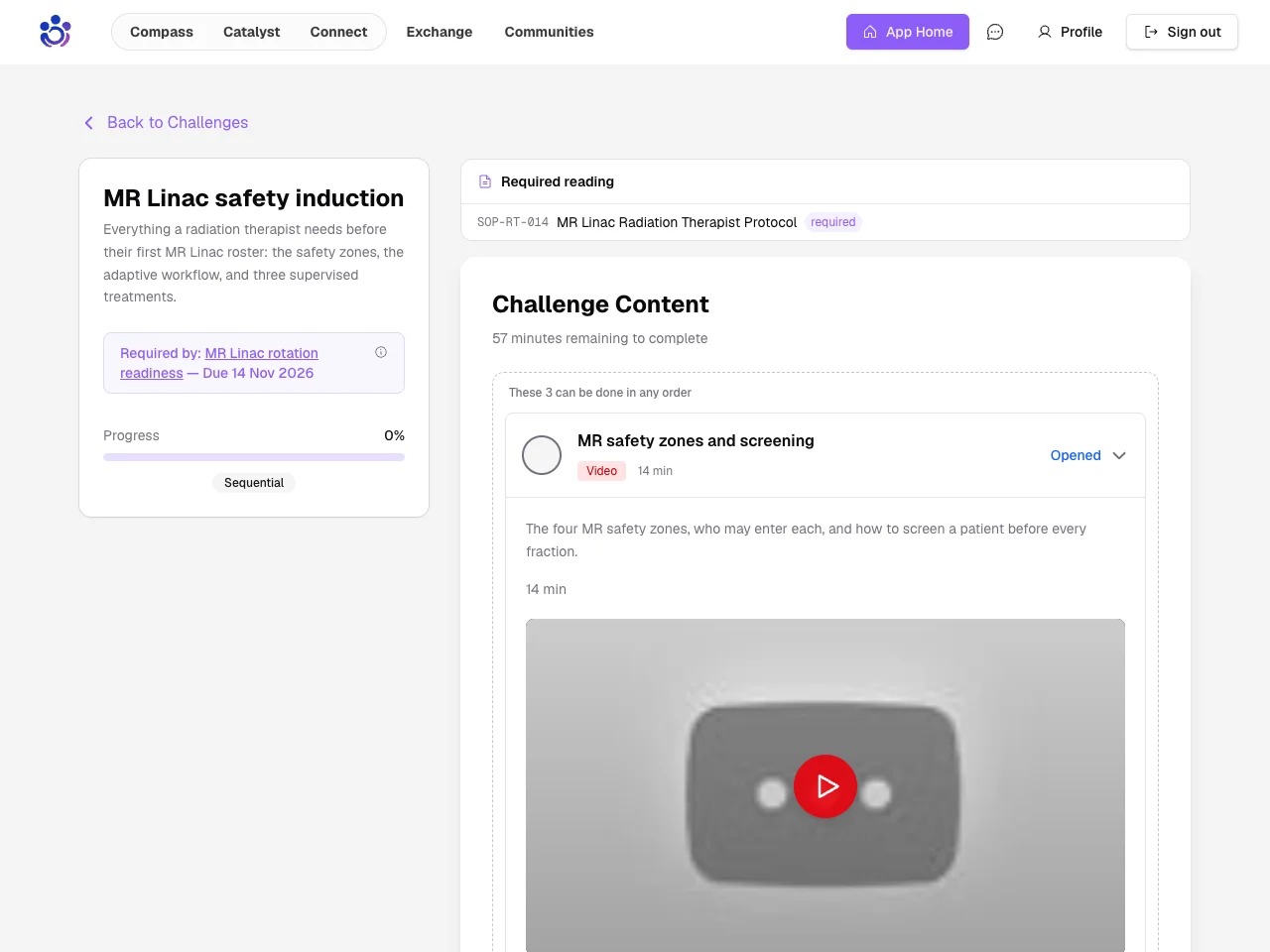Open the Profile page
1270x952 pixels.
[x=1071, y=32]
